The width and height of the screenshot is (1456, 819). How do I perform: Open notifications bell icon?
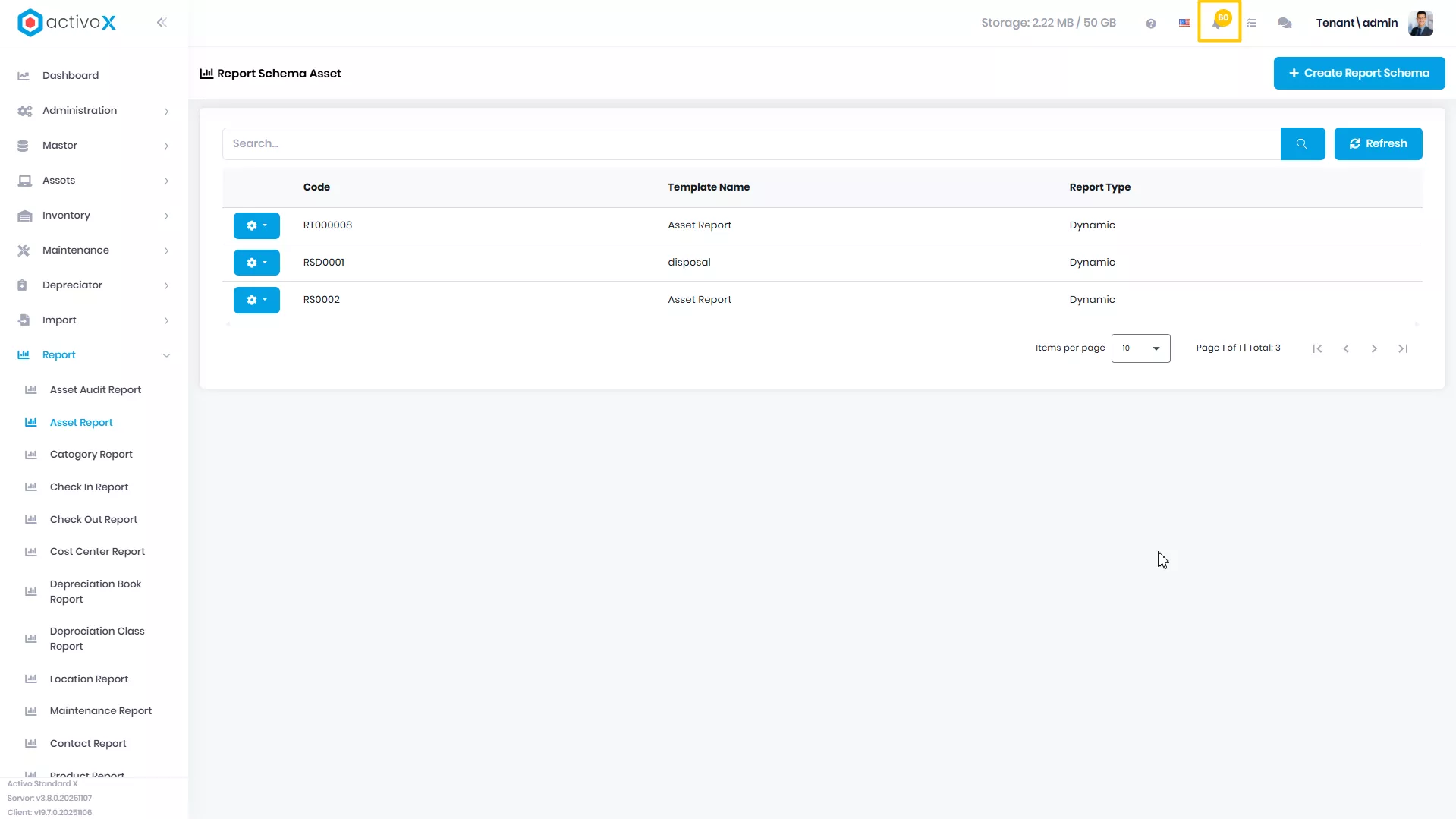(1219, 21)
